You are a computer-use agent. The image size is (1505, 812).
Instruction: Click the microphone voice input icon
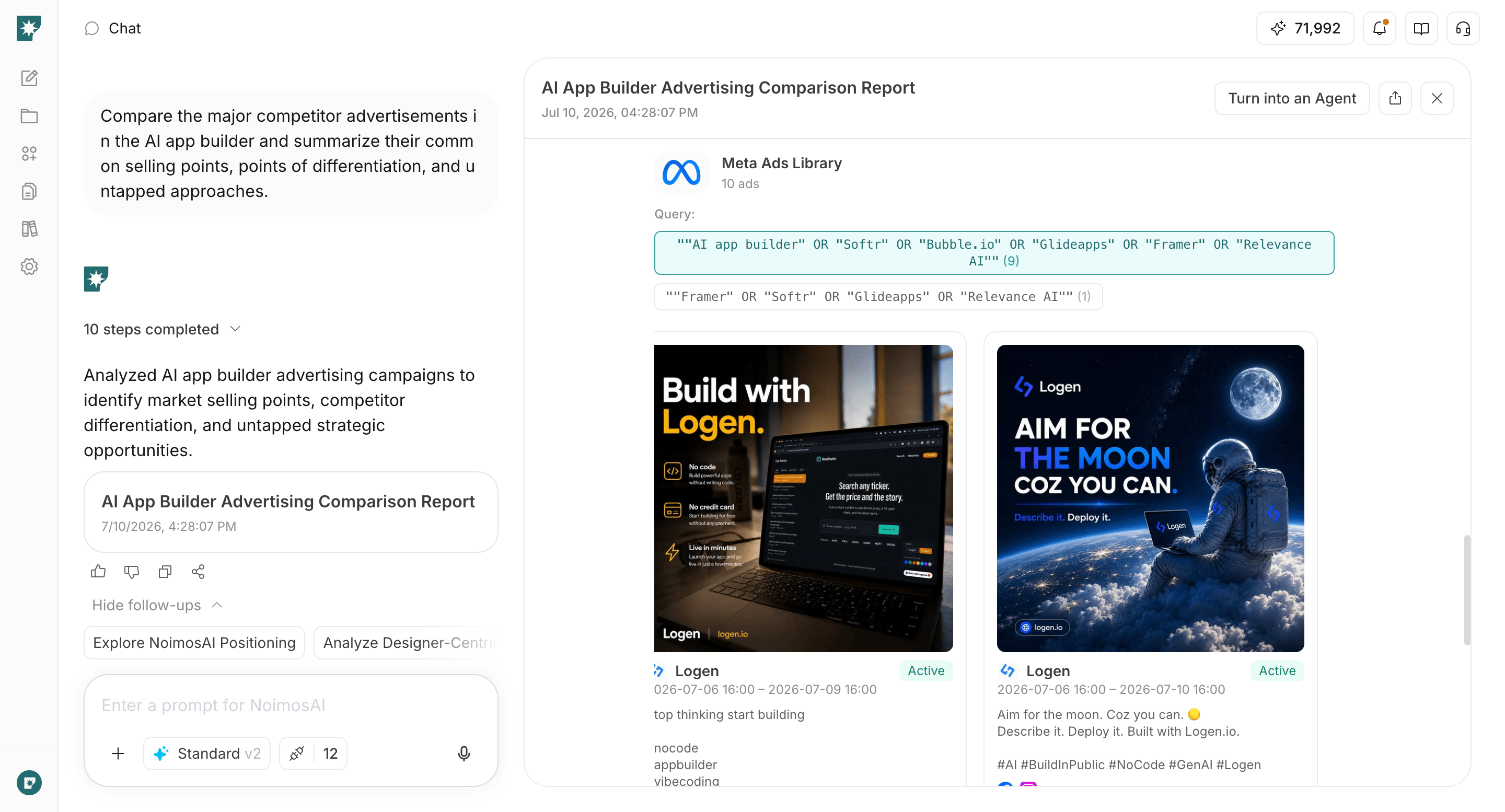[464, 754]
